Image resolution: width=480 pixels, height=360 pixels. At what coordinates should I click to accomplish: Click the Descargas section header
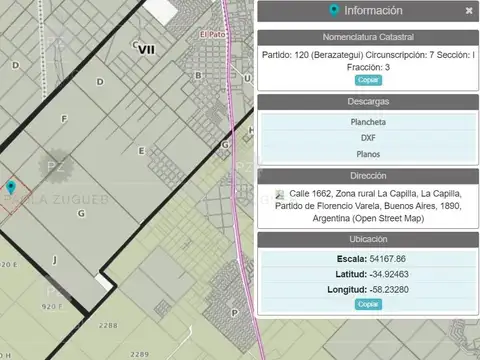[x=368, y=102]
